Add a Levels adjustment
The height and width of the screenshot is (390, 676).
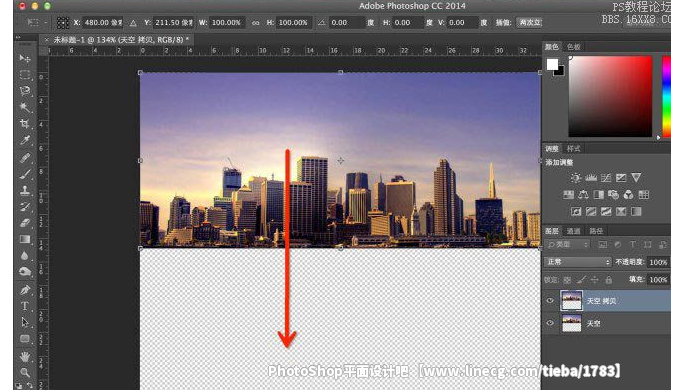click(x=591, y=178)
